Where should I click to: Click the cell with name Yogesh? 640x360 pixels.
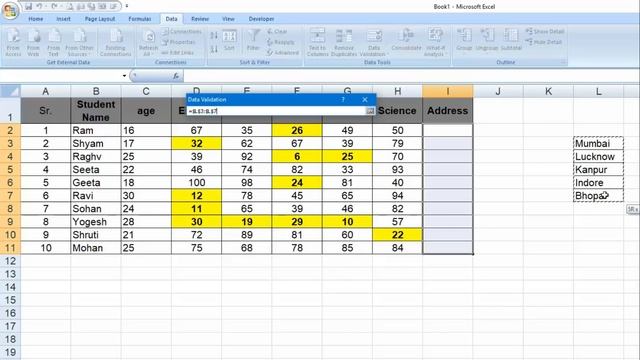pos(96,222)
